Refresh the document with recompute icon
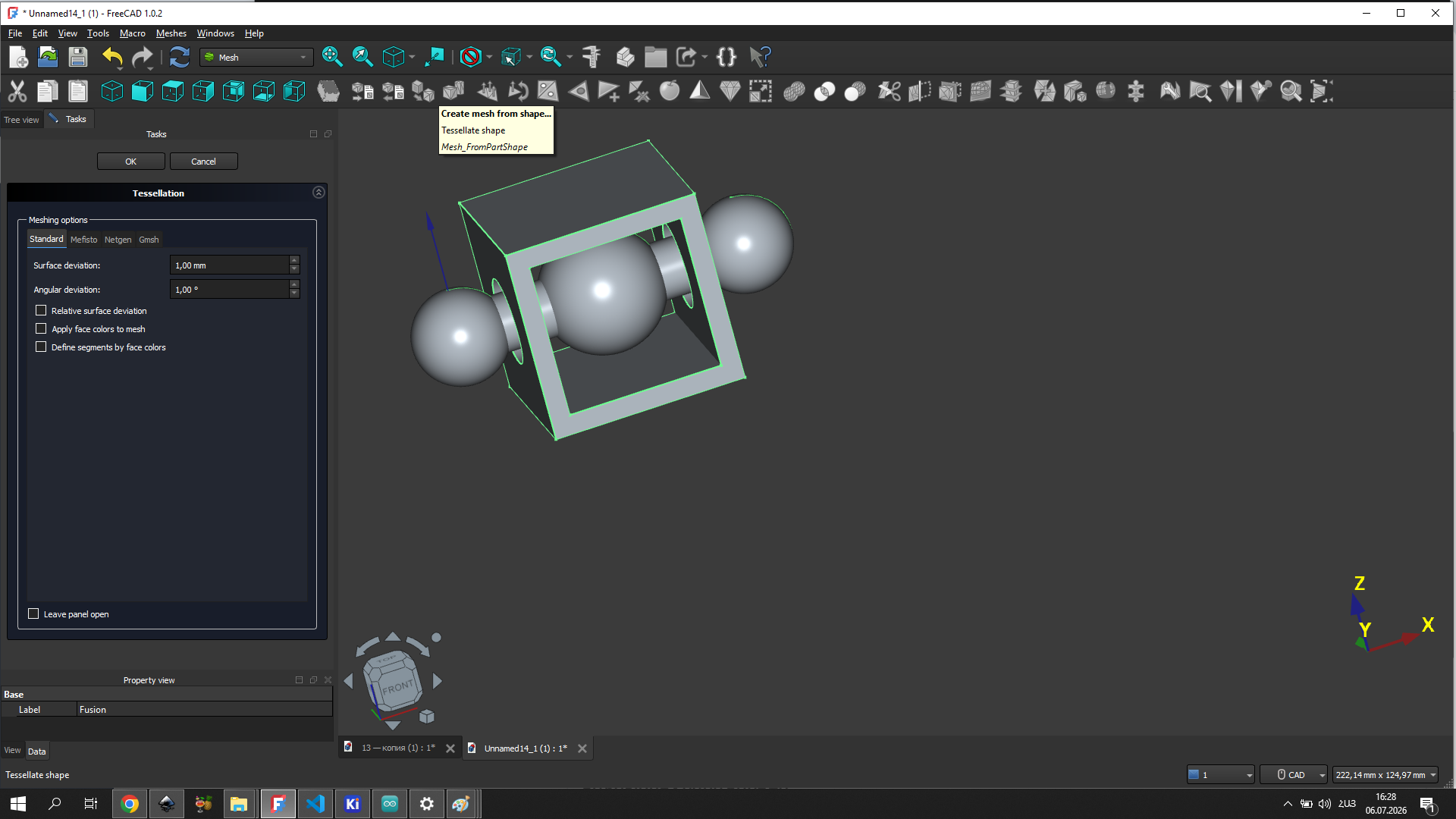Screen dimensions: 1456x819 179,57
